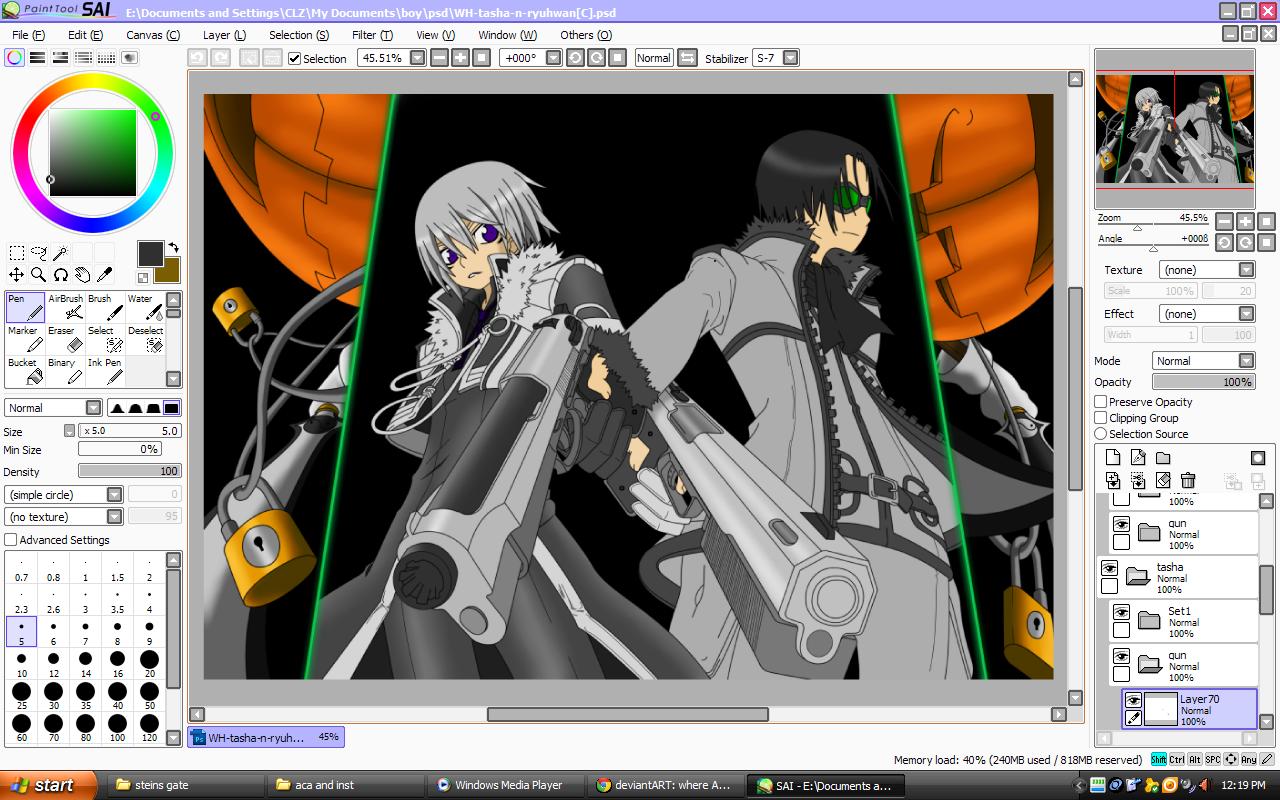Select the Brush tool

tap(105, 307)
